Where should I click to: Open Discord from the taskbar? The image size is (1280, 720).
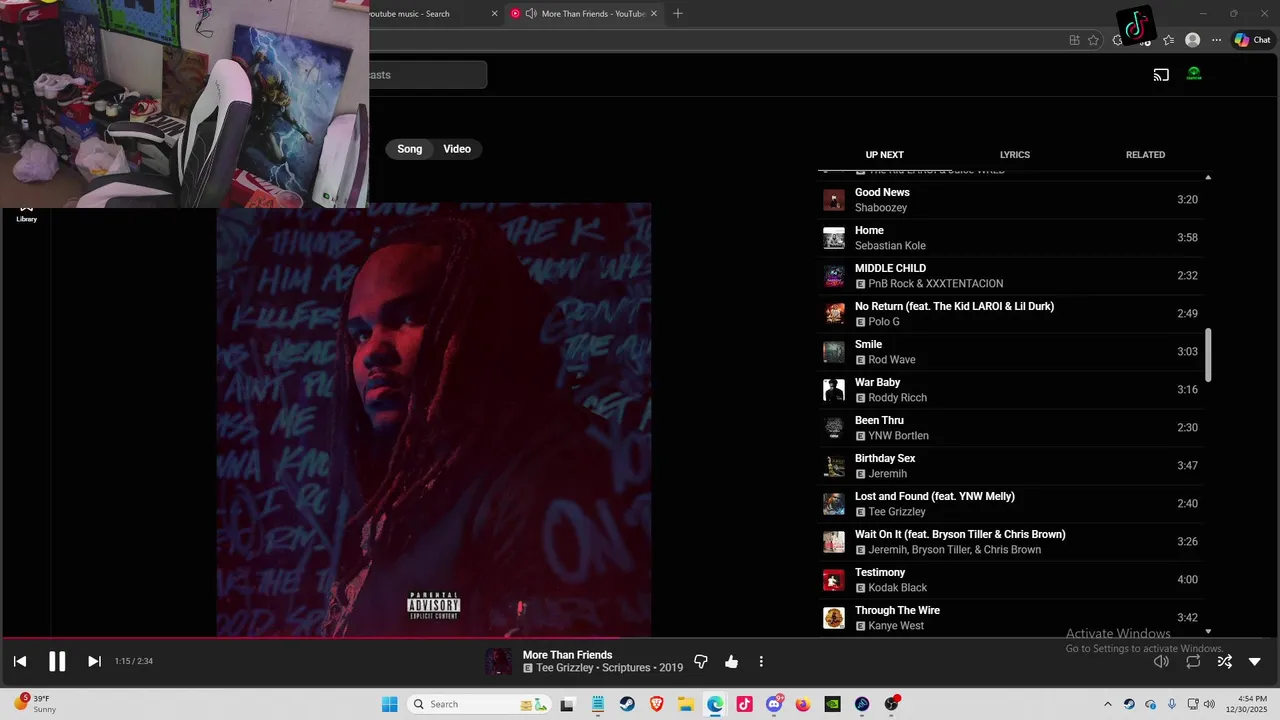774,704
